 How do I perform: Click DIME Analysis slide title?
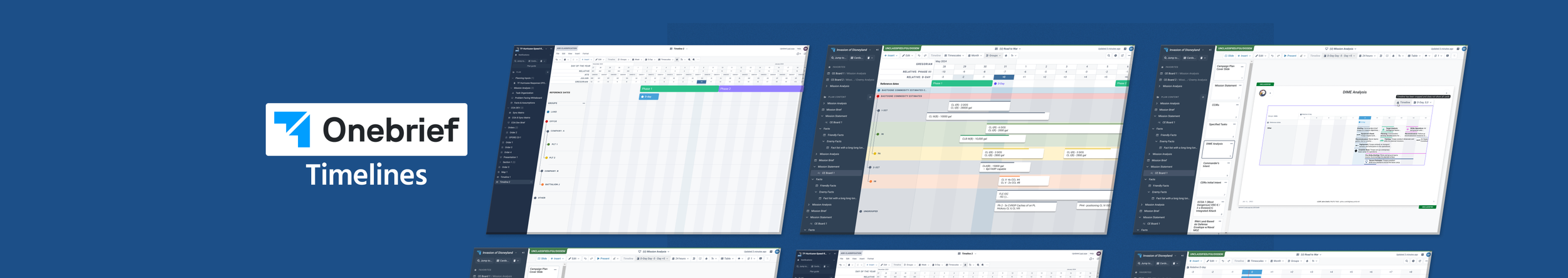pos(1355,92)
